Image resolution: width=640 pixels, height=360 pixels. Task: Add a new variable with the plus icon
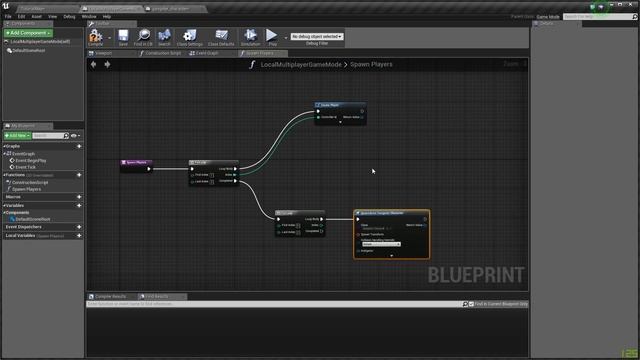(79, 206)
